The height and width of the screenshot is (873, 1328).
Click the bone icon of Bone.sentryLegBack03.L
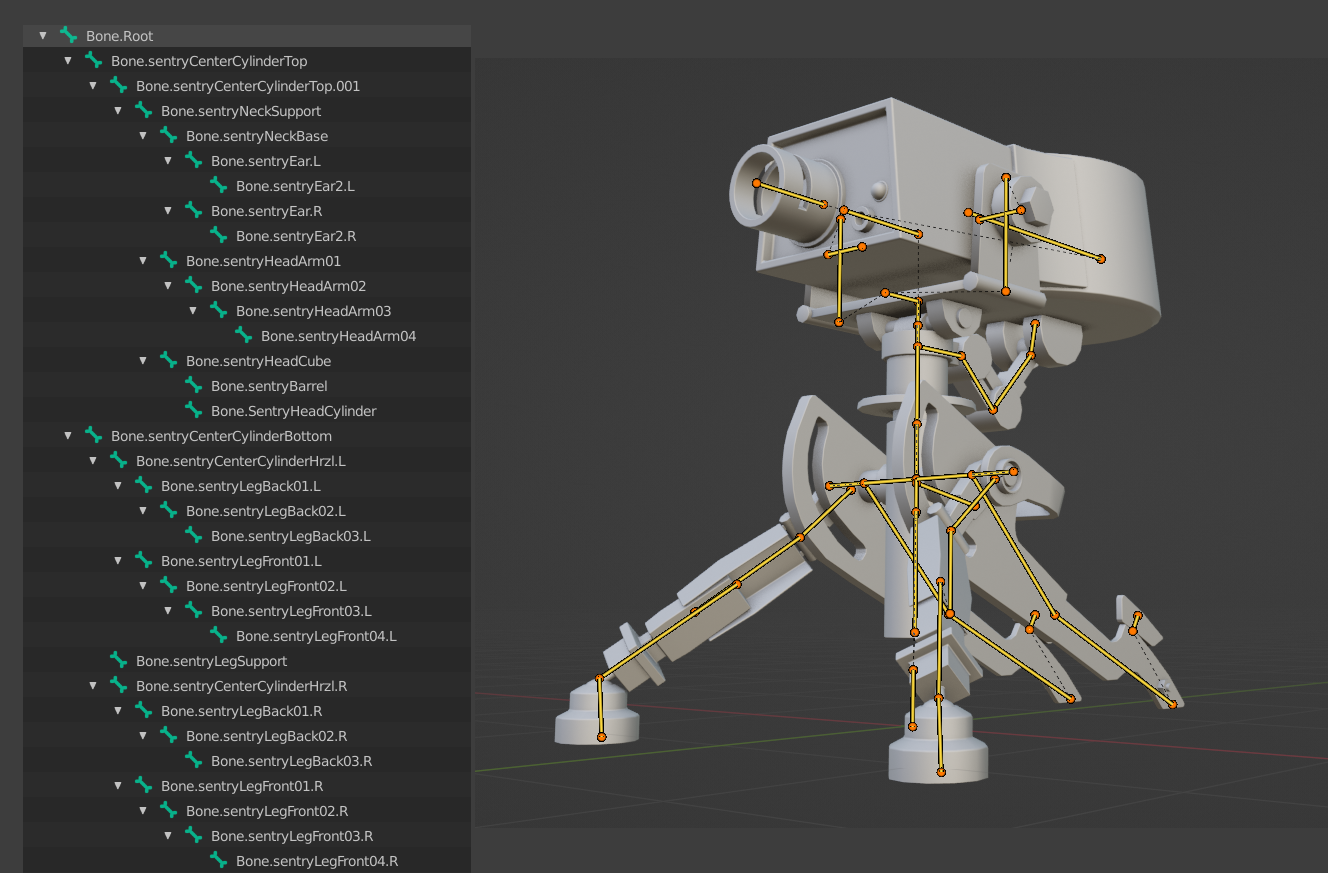click(x=193, y=535)
